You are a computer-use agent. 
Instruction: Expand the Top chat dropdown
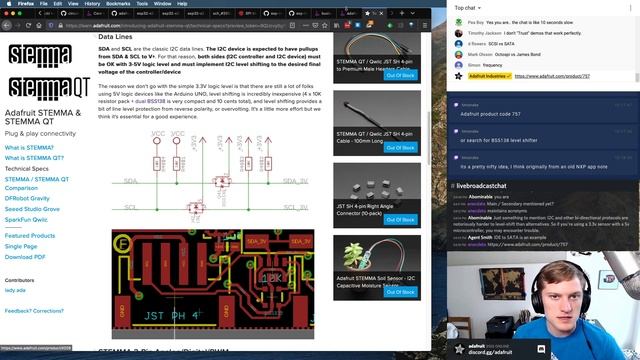(468, 8)
